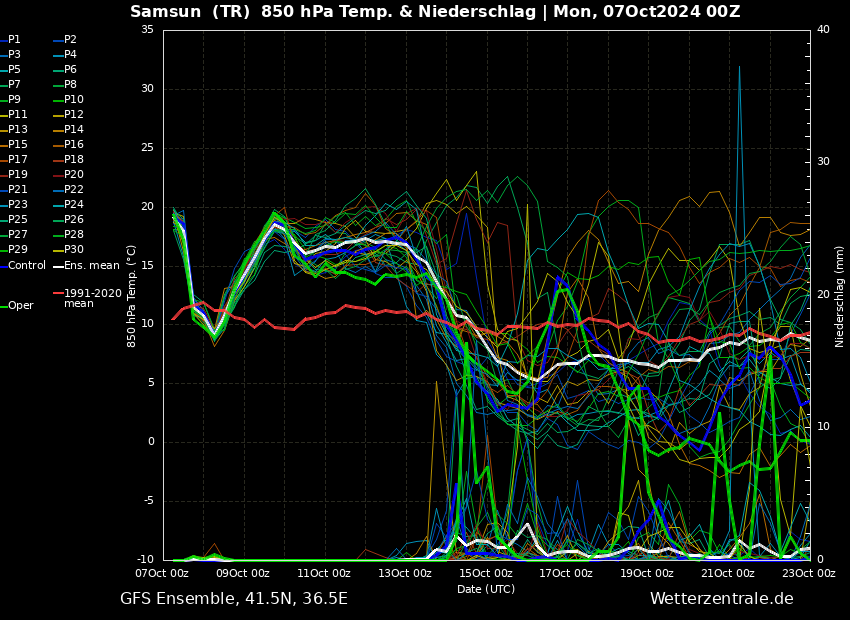
Task: Click the "1991-2020 mean" legend label
Action: click(93, 298)
